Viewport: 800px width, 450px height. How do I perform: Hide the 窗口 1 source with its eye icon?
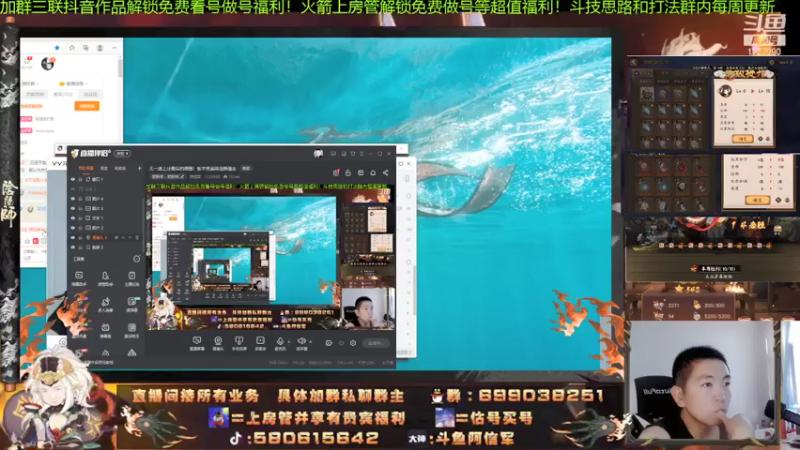click(73, 180)
